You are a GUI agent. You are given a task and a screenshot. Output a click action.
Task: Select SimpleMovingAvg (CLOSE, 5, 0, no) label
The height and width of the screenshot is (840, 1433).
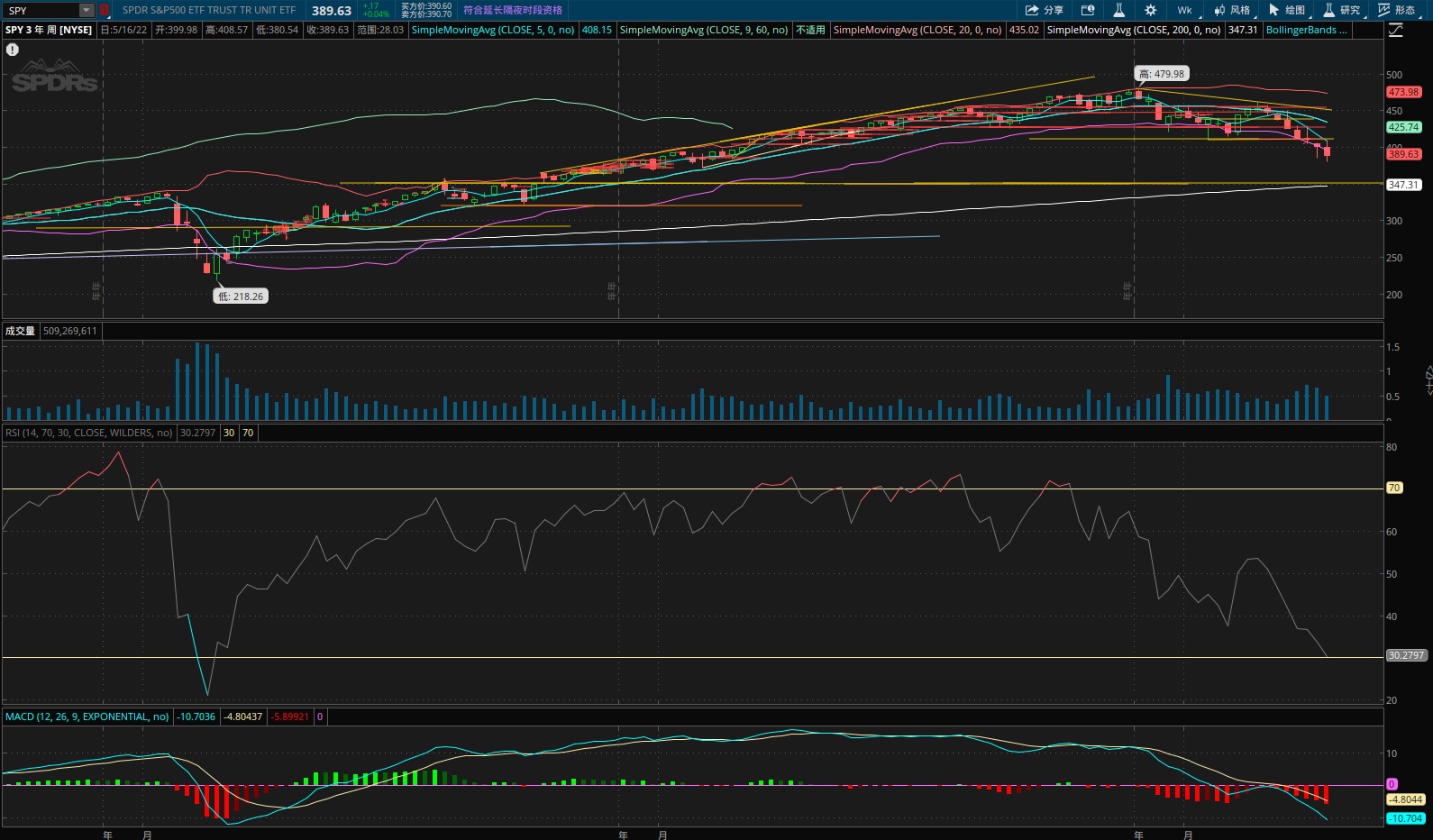click(493, 30)
